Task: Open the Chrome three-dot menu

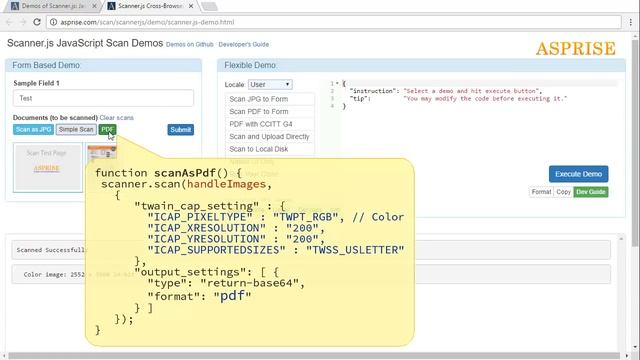Action: [631, 22]
